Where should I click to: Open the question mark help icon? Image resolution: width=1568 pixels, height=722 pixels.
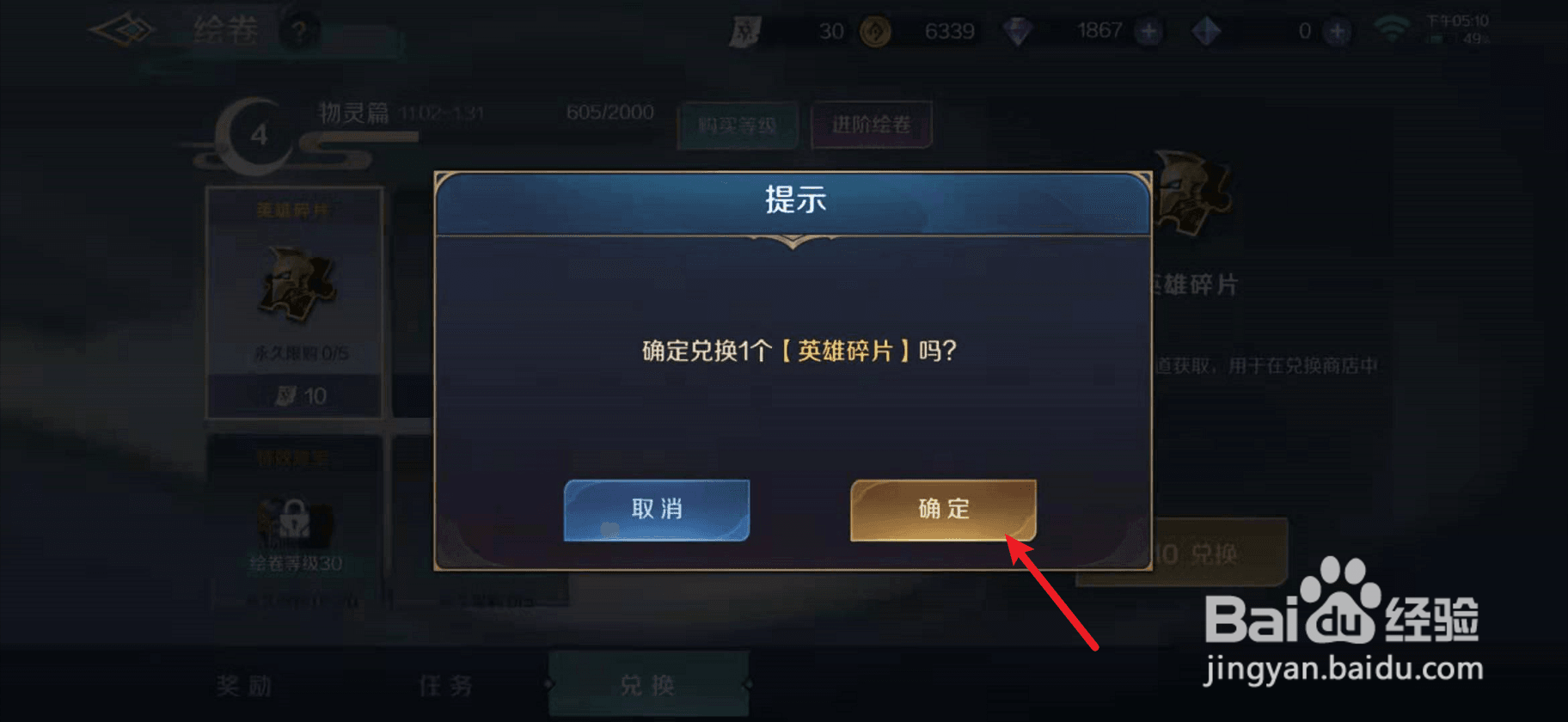pyautogui.click(x=299, y=33)
